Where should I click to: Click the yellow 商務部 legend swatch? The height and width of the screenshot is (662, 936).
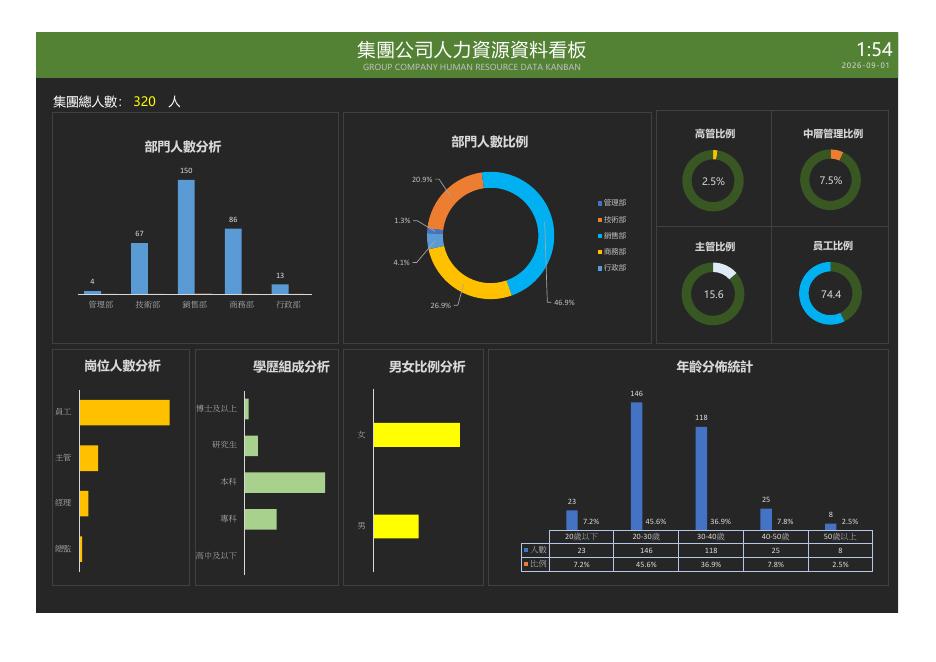pyautogui.click(x=600, y=252)
